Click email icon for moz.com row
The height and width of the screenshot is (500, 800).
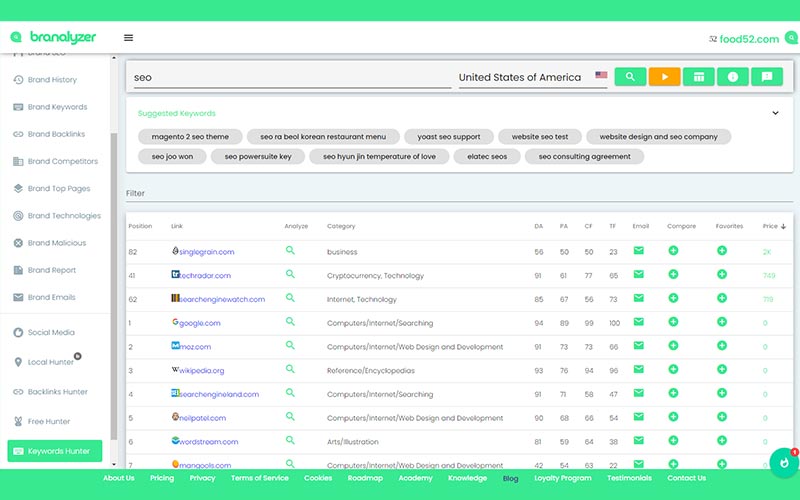click(x=638, y=345)
